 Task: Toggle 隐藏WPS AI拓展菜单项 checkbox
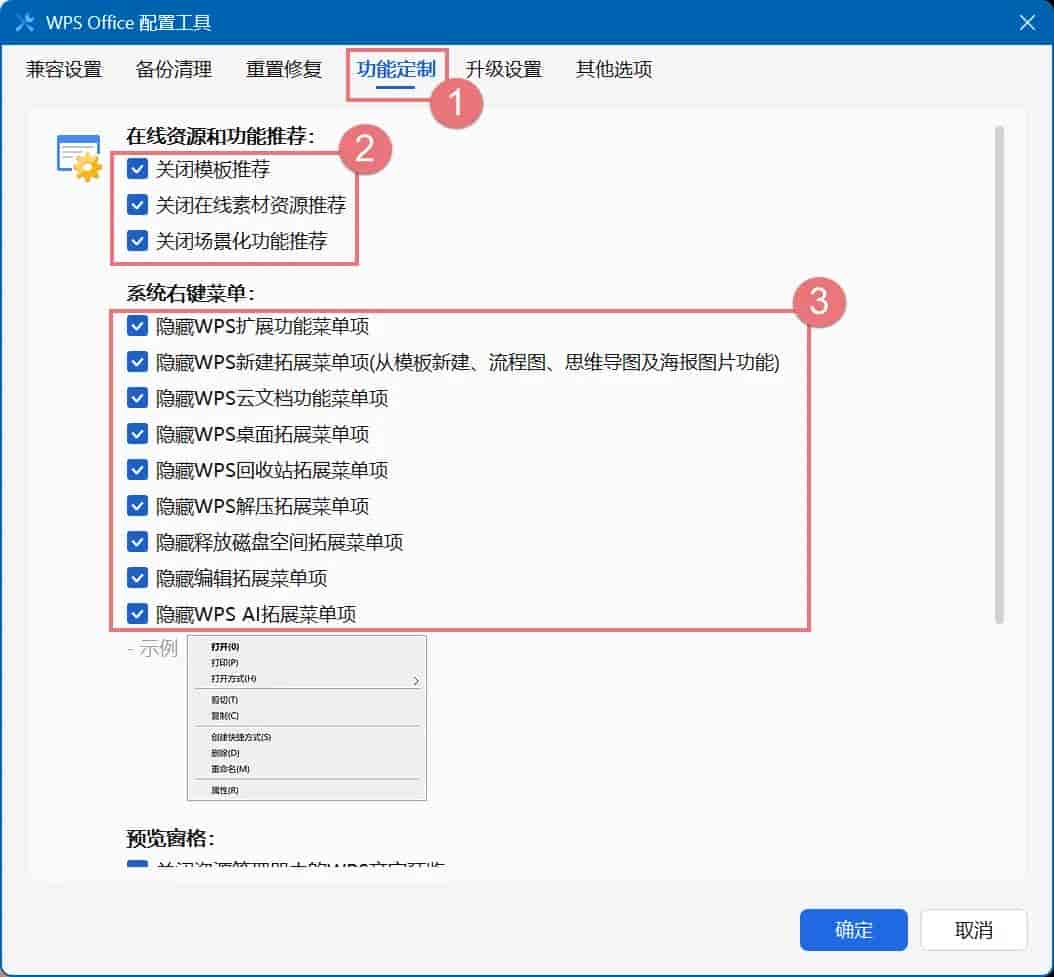tap(137, 613)
